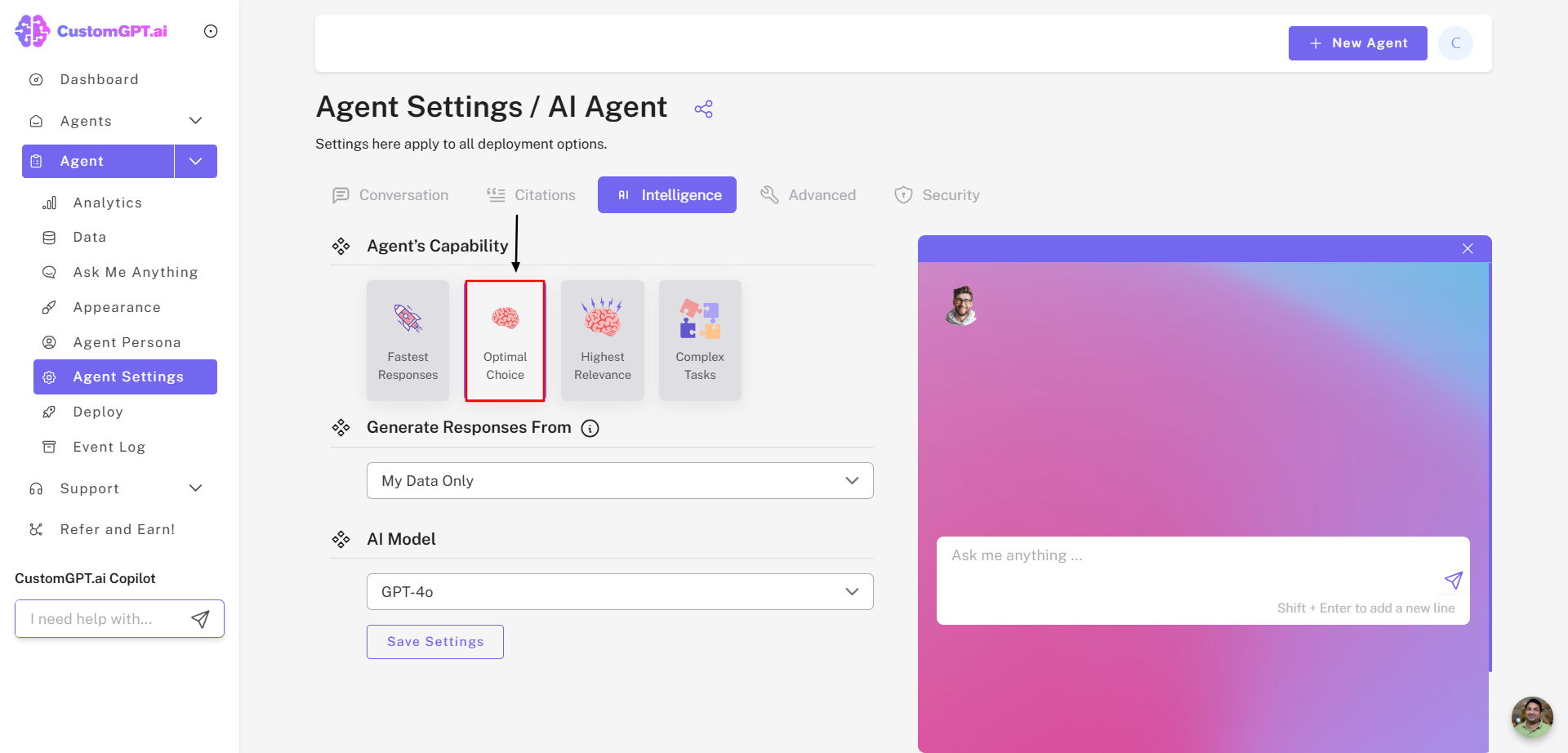Expand the Support menu chevron
The height and width of the screenshot is (753, 1568).
click(x=196, y=488)
